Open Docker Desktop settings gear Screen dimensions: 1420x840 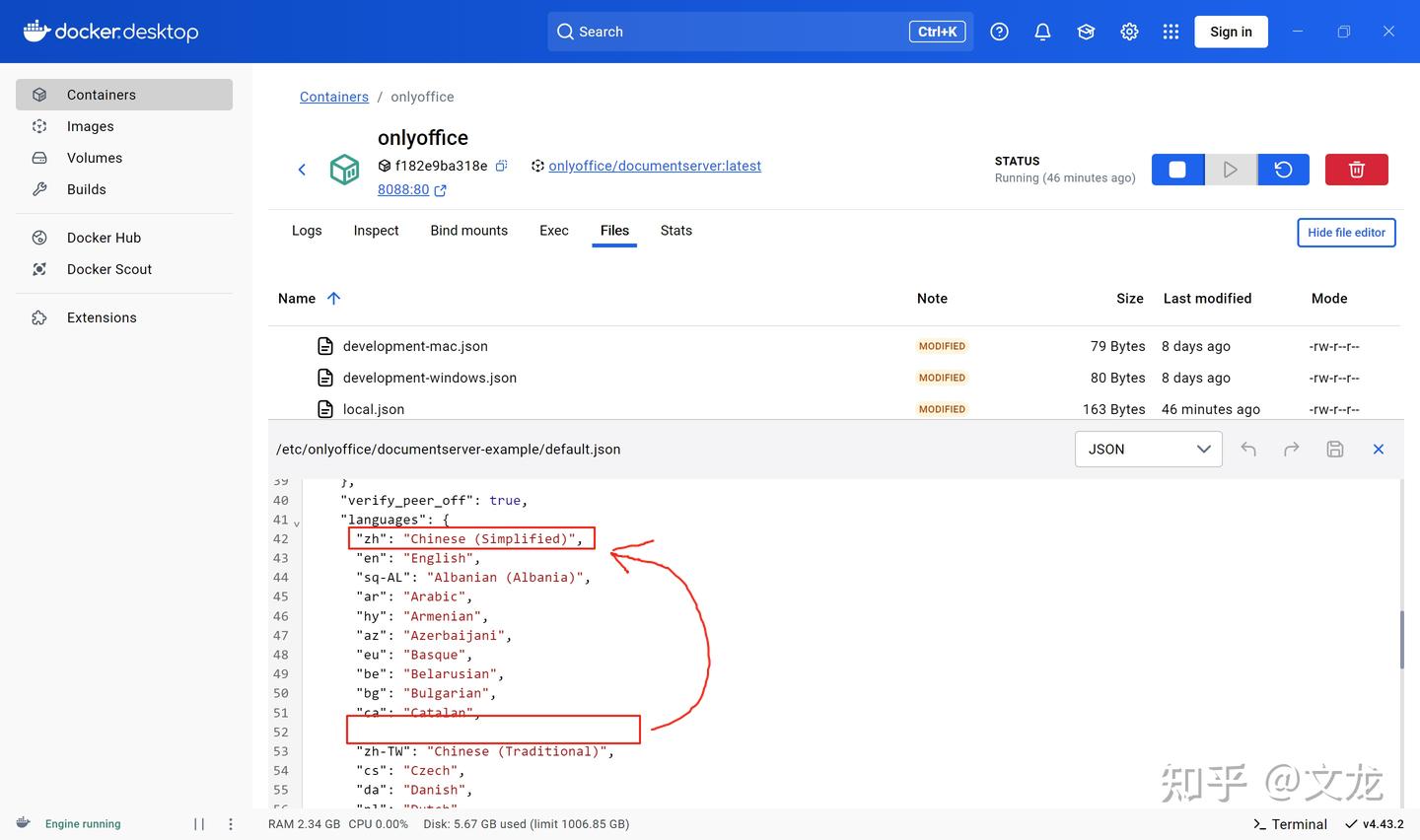1129,32
